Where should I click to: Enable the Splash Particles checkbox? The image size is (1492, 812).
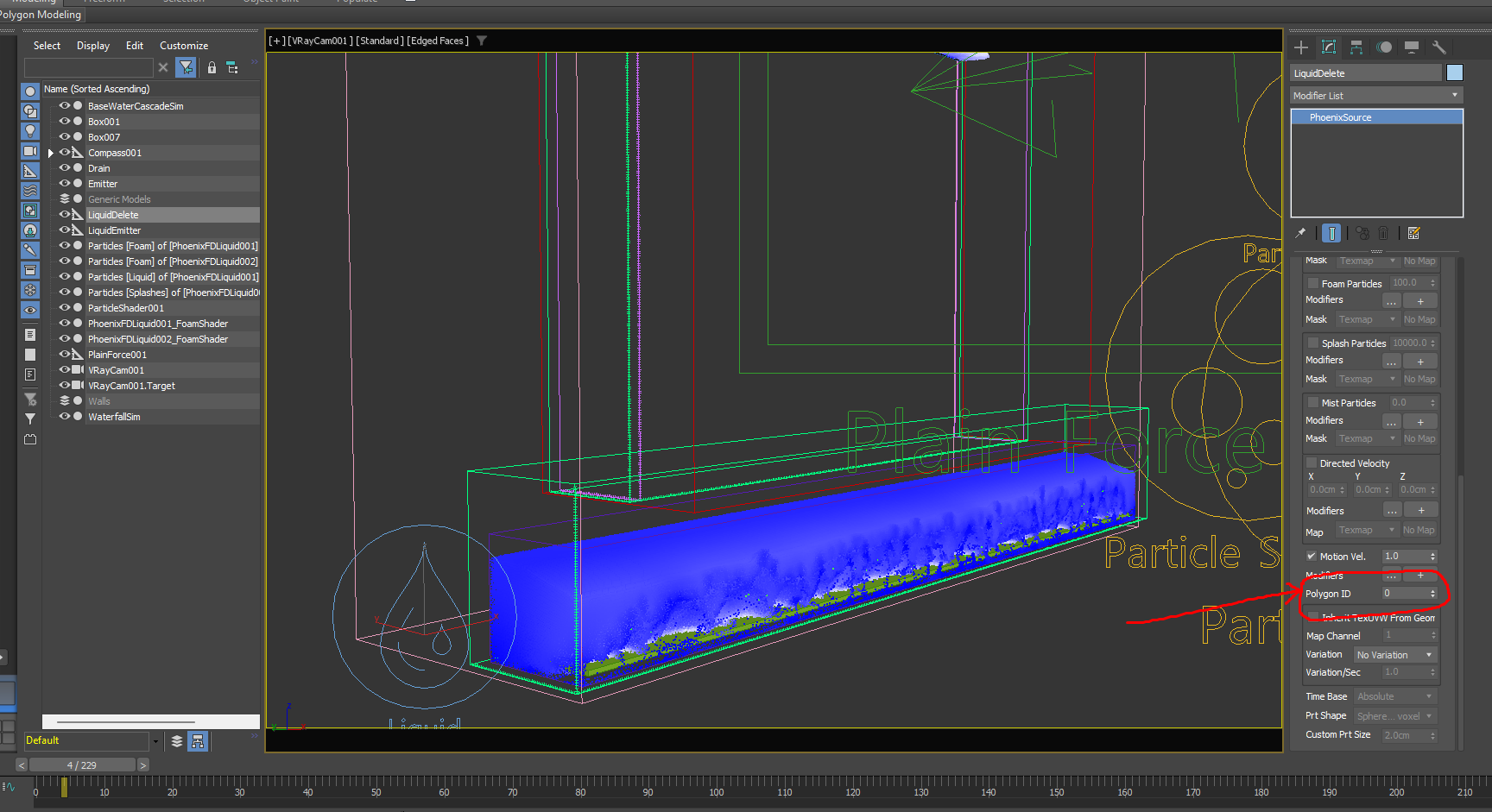click(1312, 343)
